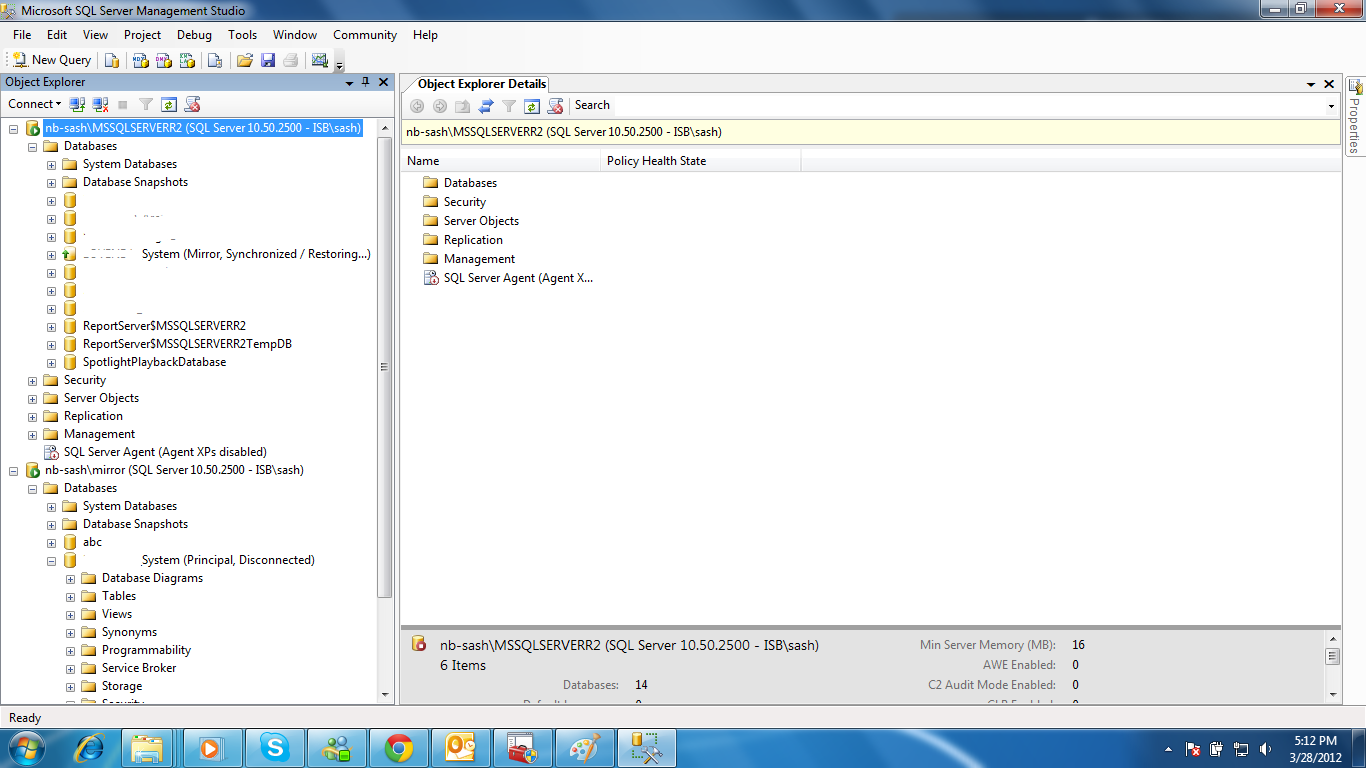Launch Skype from the taskbar

click(x=274, y=747)
